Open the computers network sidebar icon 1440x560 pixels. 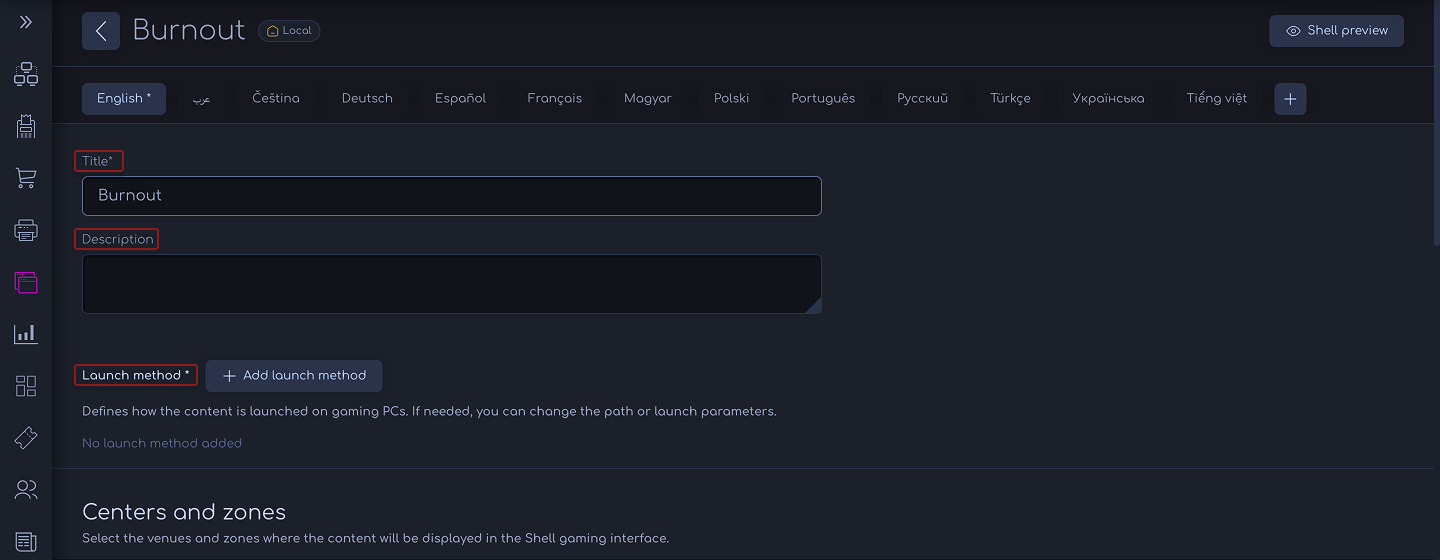click(x=26, y=74)
